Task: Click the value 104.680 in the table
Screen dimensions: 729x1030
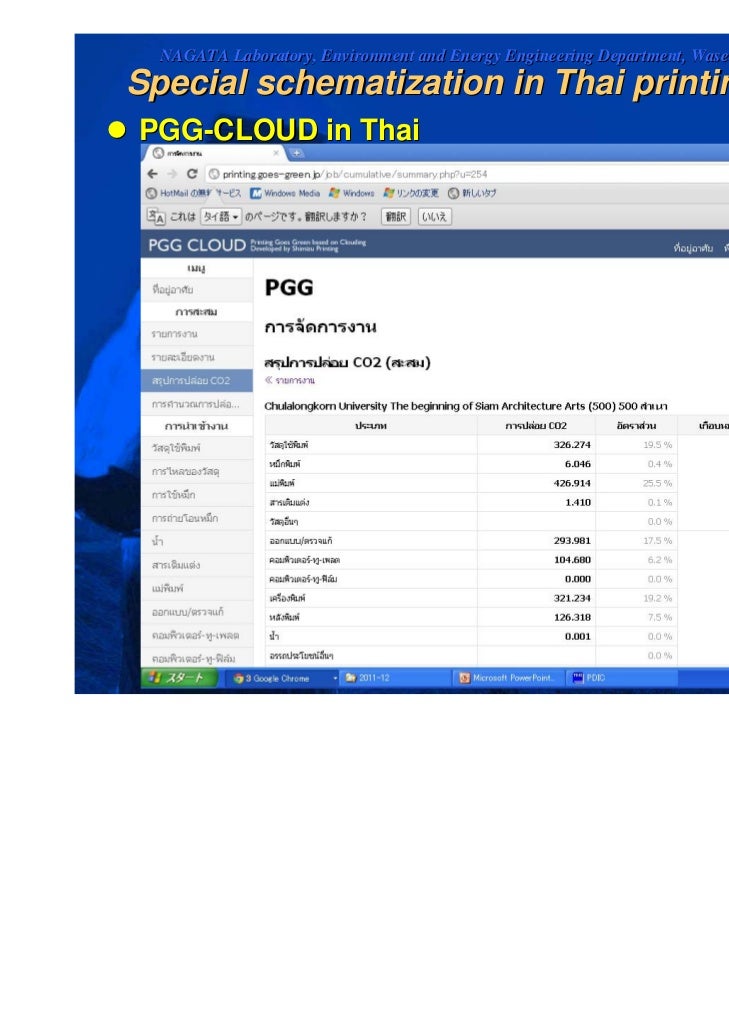Action: point(572,560)
